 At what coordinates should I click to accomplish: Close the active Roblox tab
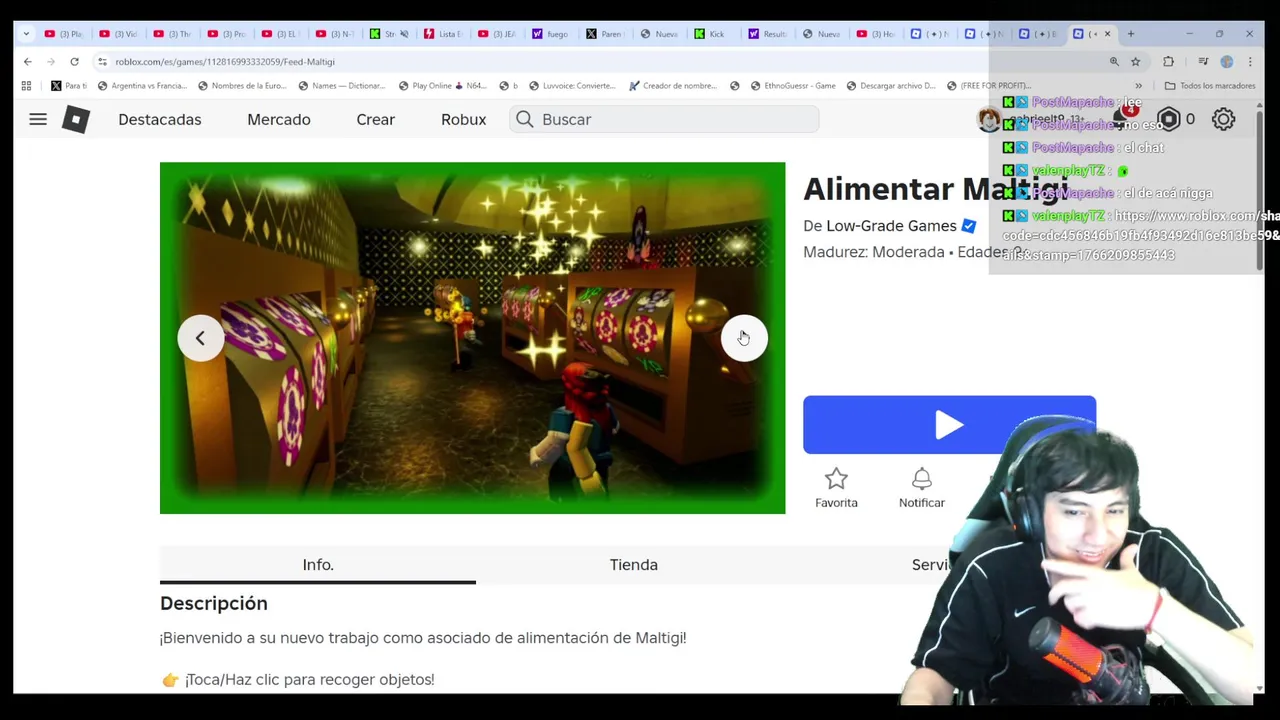tap(1107, 34)
